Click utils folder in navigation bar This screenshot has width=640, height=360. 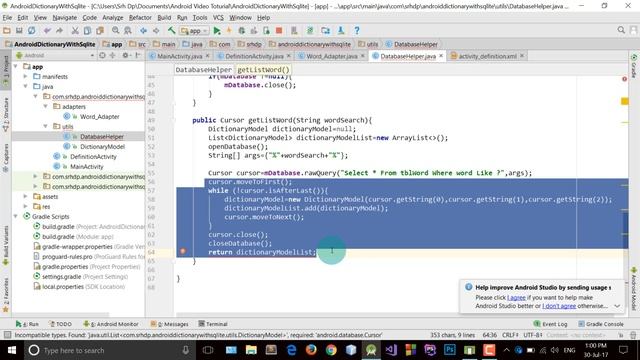click(x=368, y=44)
